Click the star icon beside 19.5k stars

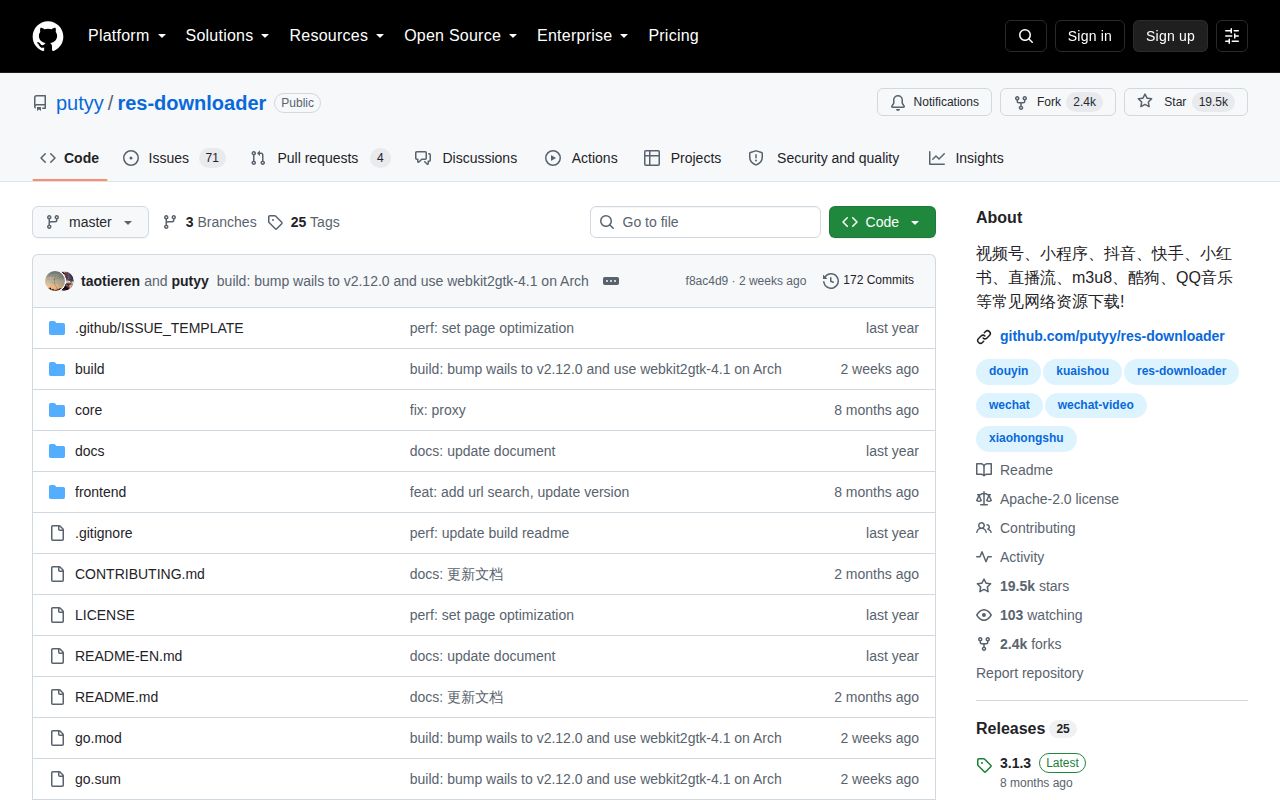pos(984,586)
